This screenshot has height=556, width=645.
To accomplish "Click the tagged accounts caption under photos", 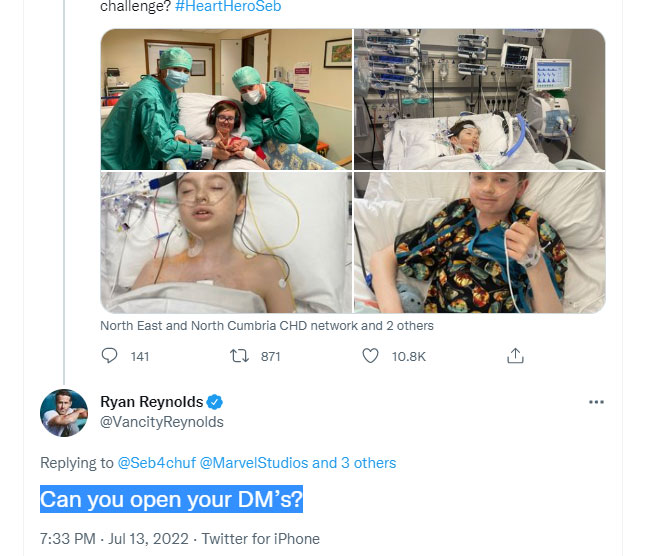I will tap(267, 325).
